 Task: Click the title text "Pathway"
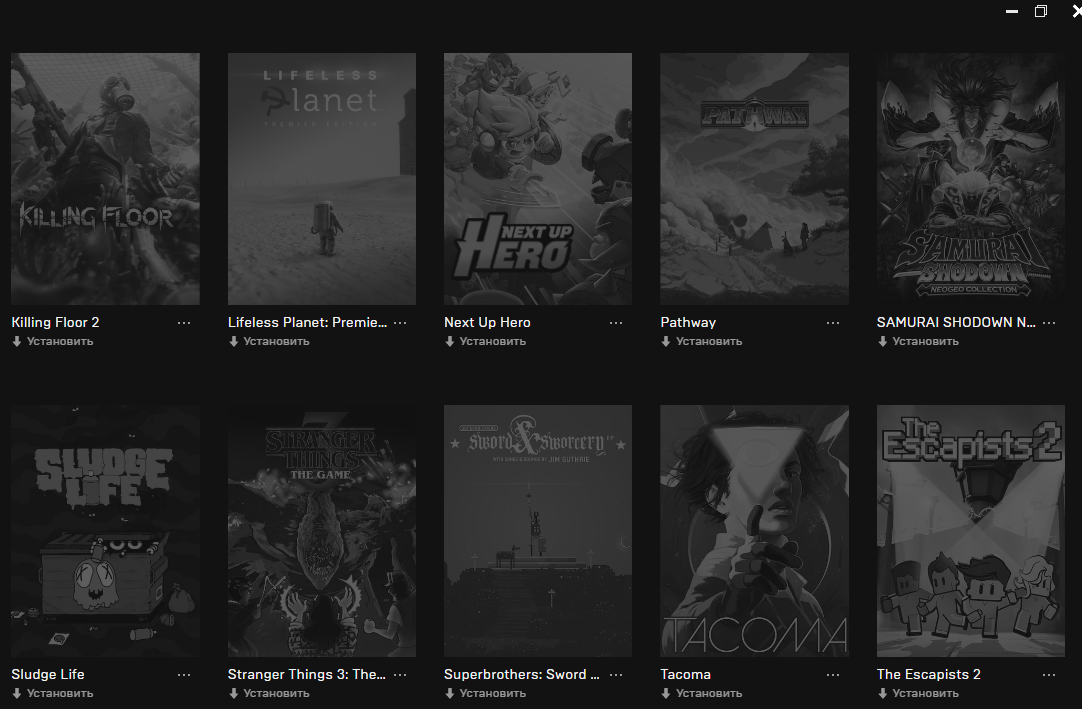[688, 322]
